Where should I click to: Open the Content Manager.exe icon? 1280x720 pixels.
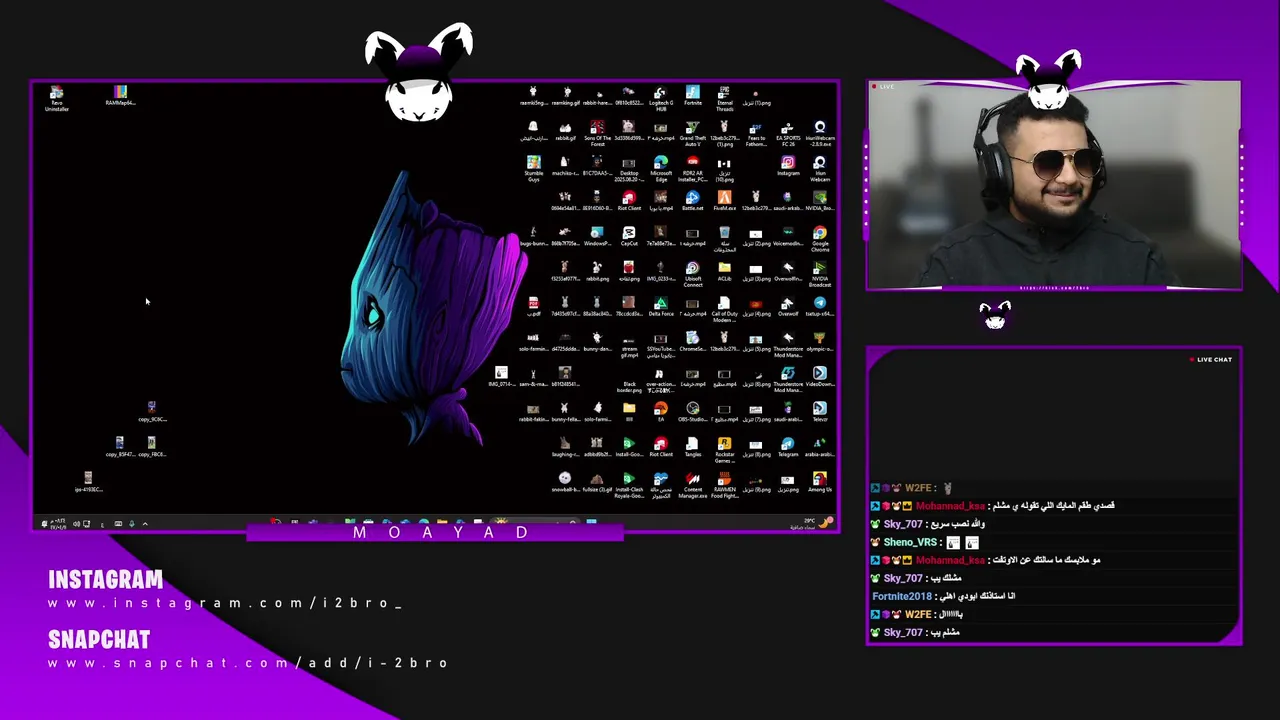(x=692, y=484)
